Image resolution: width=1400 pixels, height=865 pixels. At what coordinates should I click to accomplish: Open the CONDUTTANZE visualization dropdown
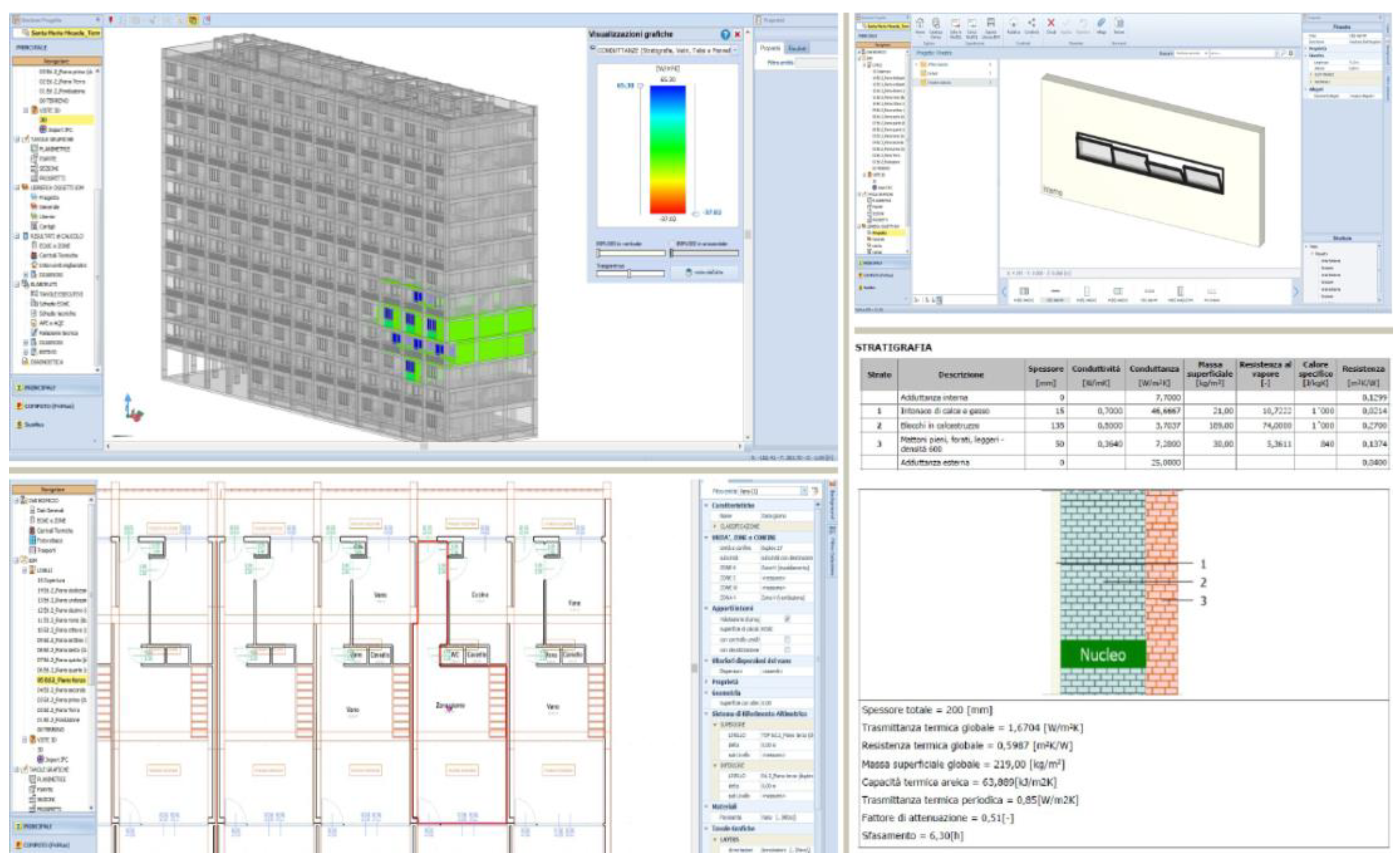click(x=735, y=50)
